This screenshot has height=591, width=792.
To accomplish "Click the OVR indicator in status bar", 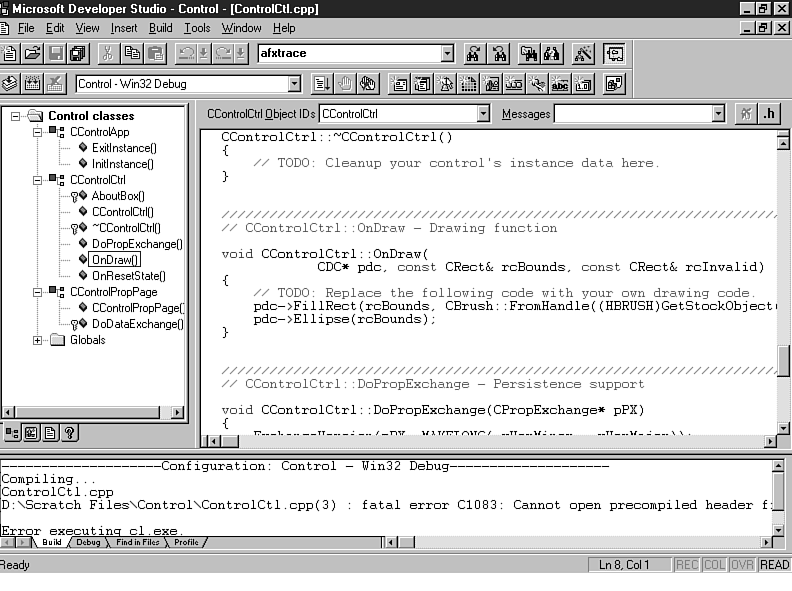I will point(742,565).
